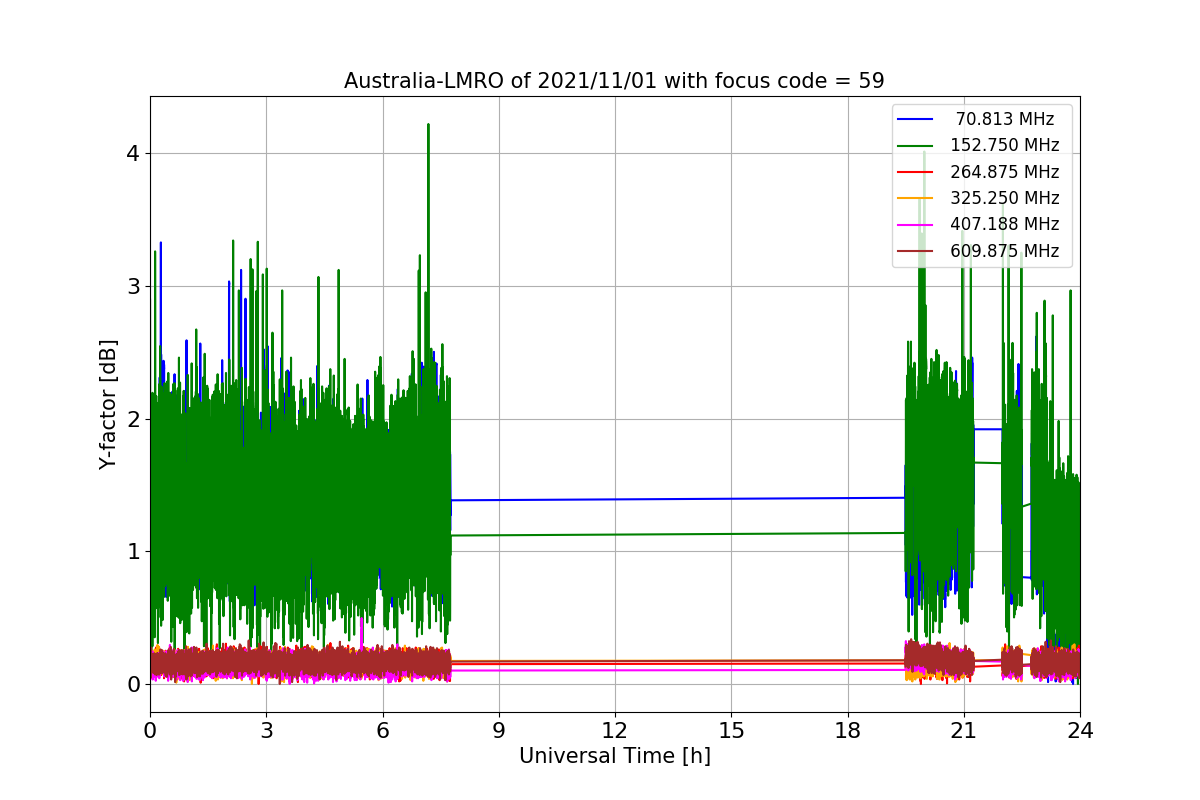Click the orange line swatch in the legend
This screenshot has height=800, width=1200.
(916, 199)
